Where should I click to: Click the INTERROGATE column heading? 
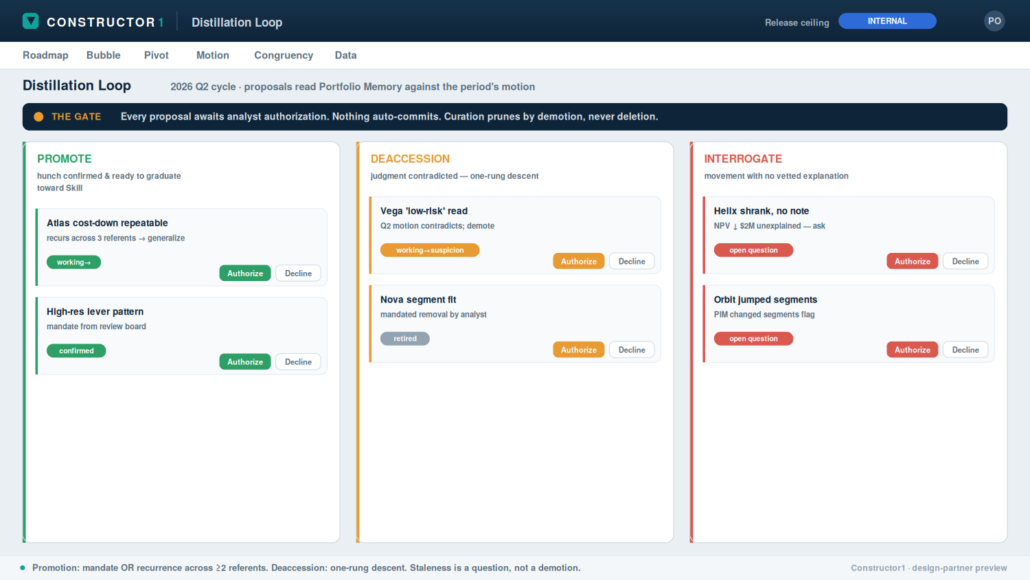coord(743,159)
